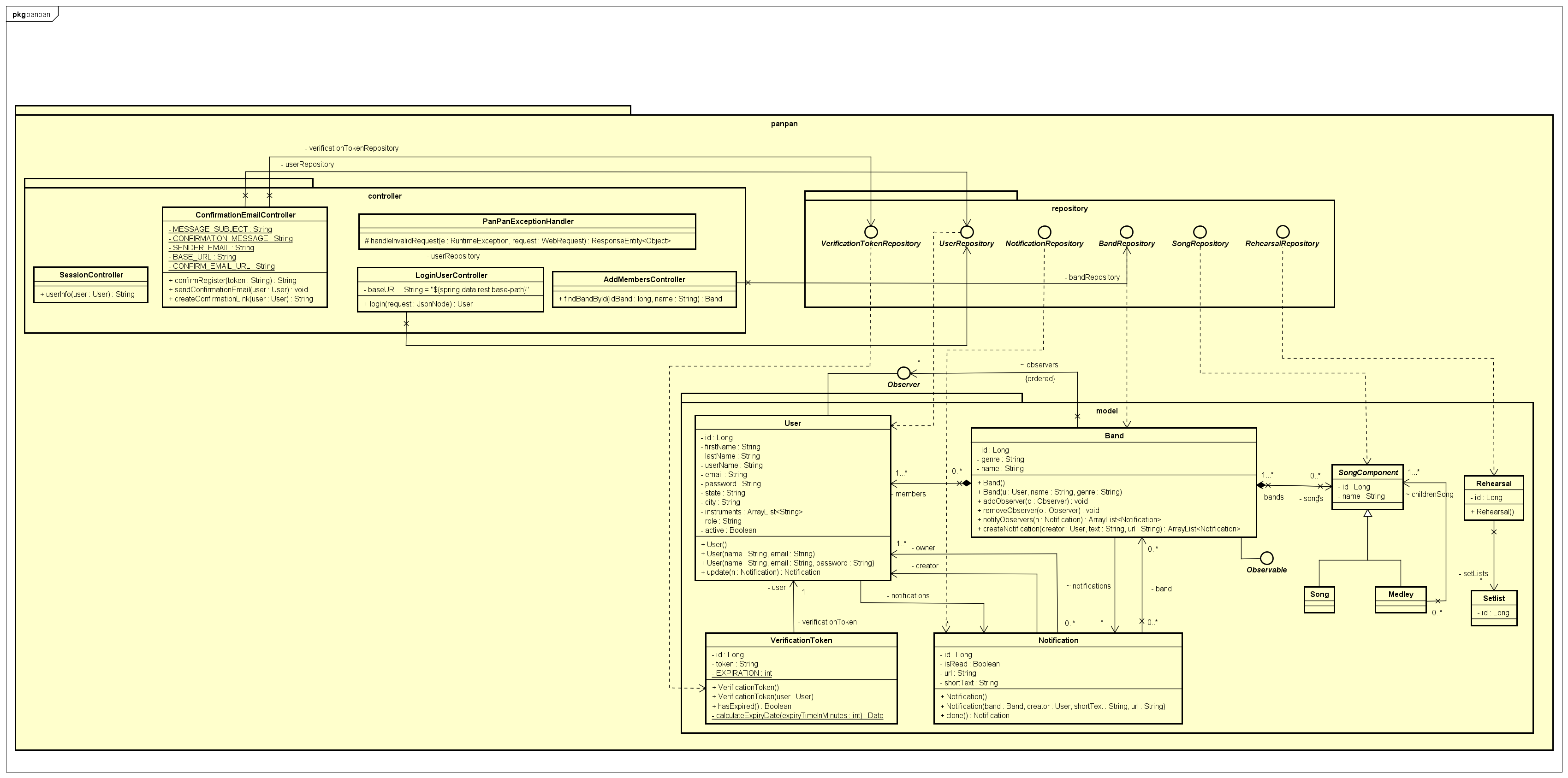Select the ConfirmationEmailController class header

click(x=245, y=215)
